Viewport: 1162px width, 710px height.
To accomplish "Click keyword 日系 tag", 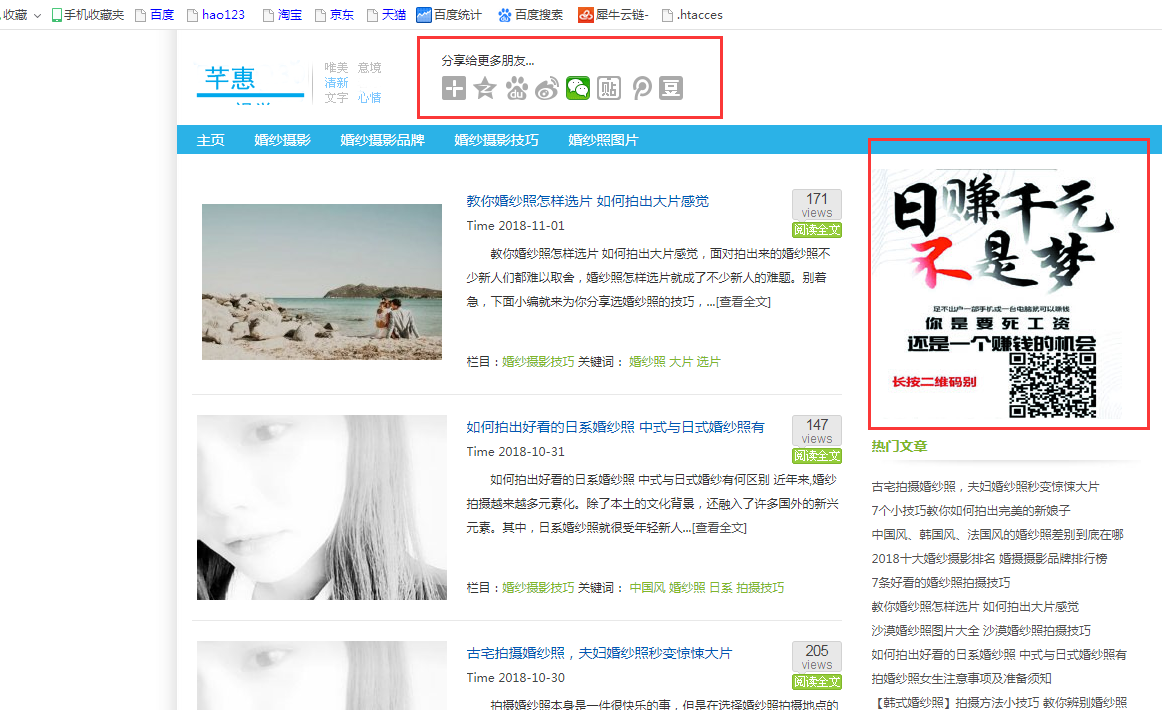I will coord(721,588).
